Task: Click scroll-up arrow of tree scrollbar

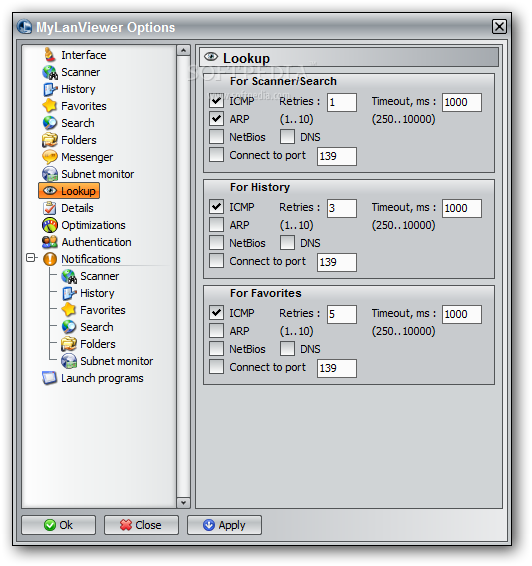Action: pyautogui.click(x=183, y=51)
